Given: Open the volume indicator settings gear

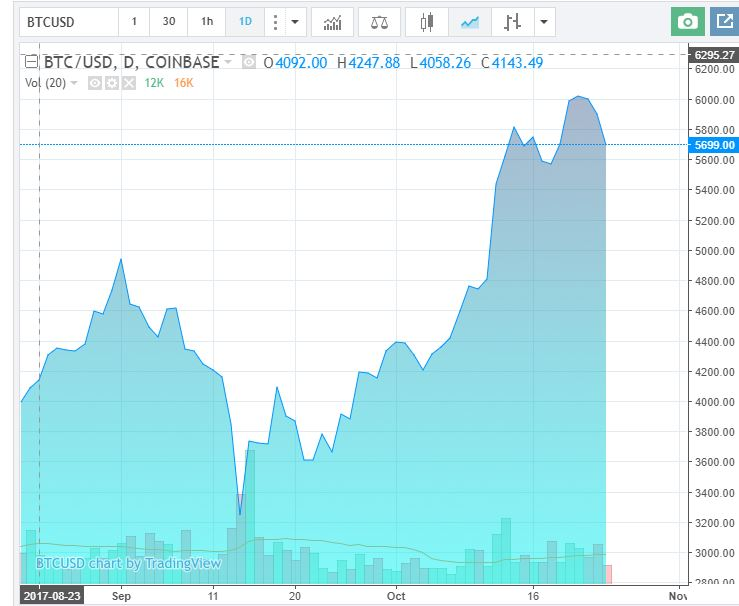Looking at the screenshot, I should click(112, 83).
